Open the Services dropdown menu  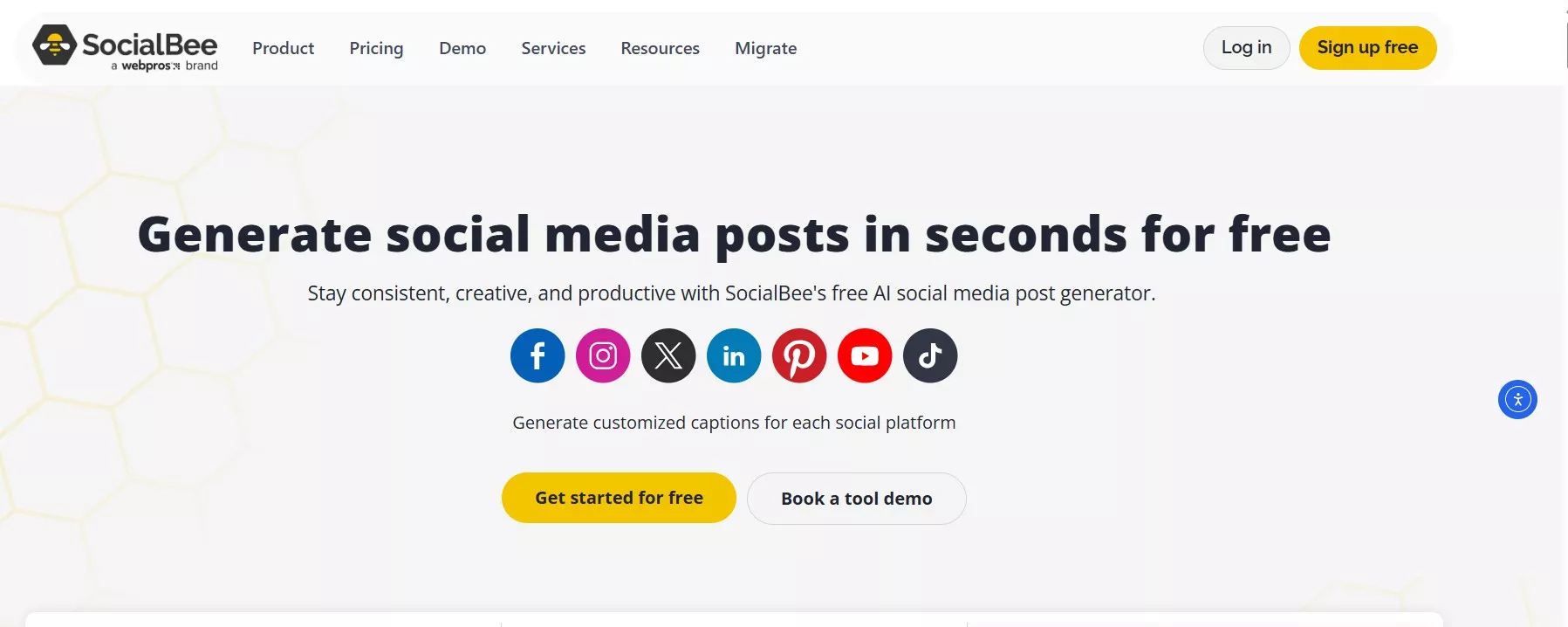553,48
